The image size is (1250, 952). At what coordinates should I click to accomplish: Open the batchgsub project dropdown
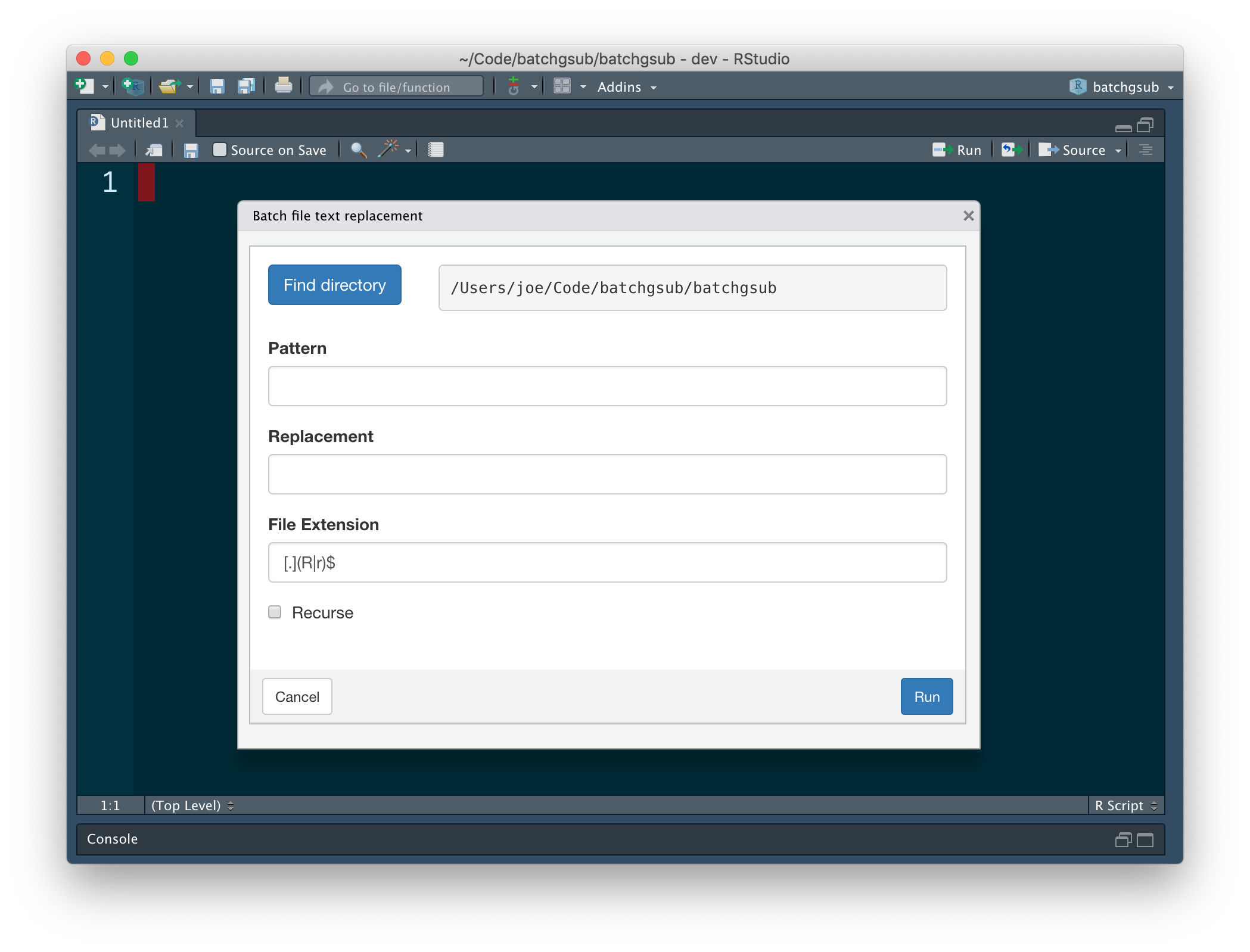click(x=1122, y=87)
